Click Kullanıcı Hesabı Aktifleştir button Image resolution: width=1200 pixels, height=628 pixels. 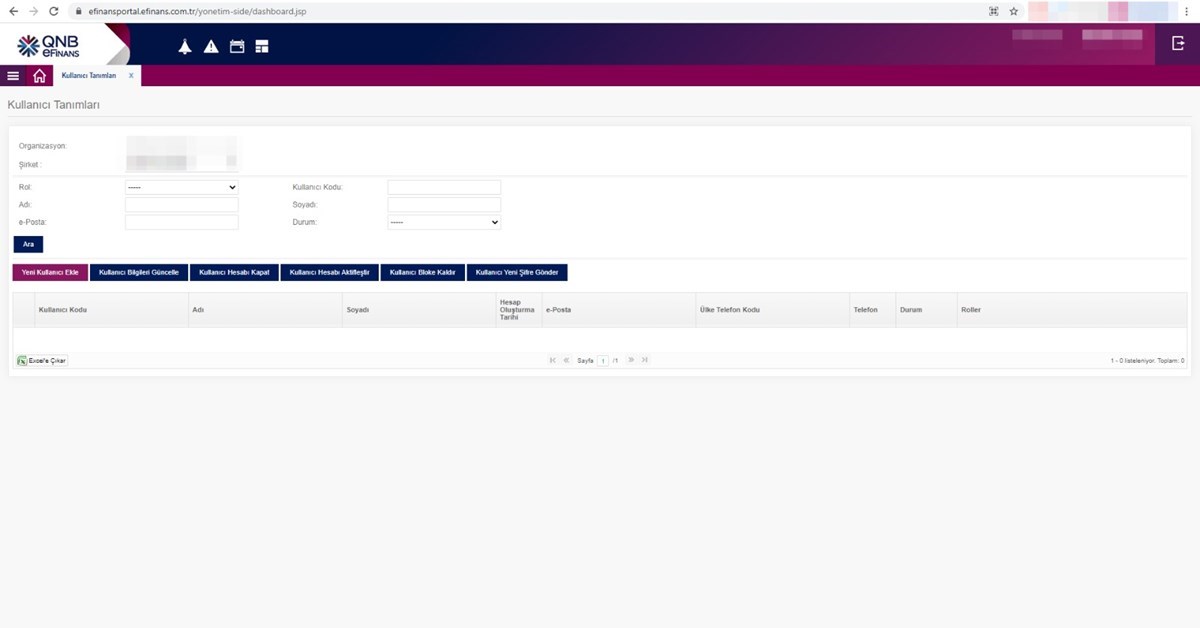tap(330, 272)
